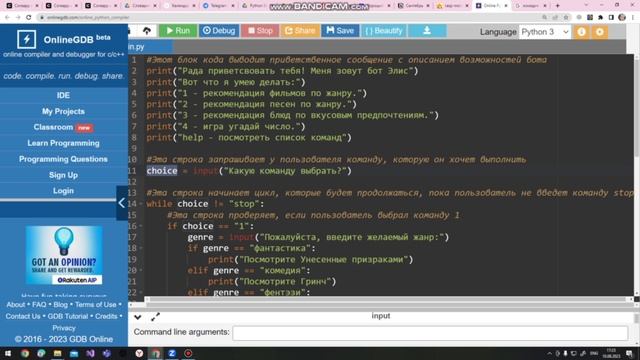This screenshot has width=640, height=360.
Task: Click the Command line arguments field
Action: point(430,333)
